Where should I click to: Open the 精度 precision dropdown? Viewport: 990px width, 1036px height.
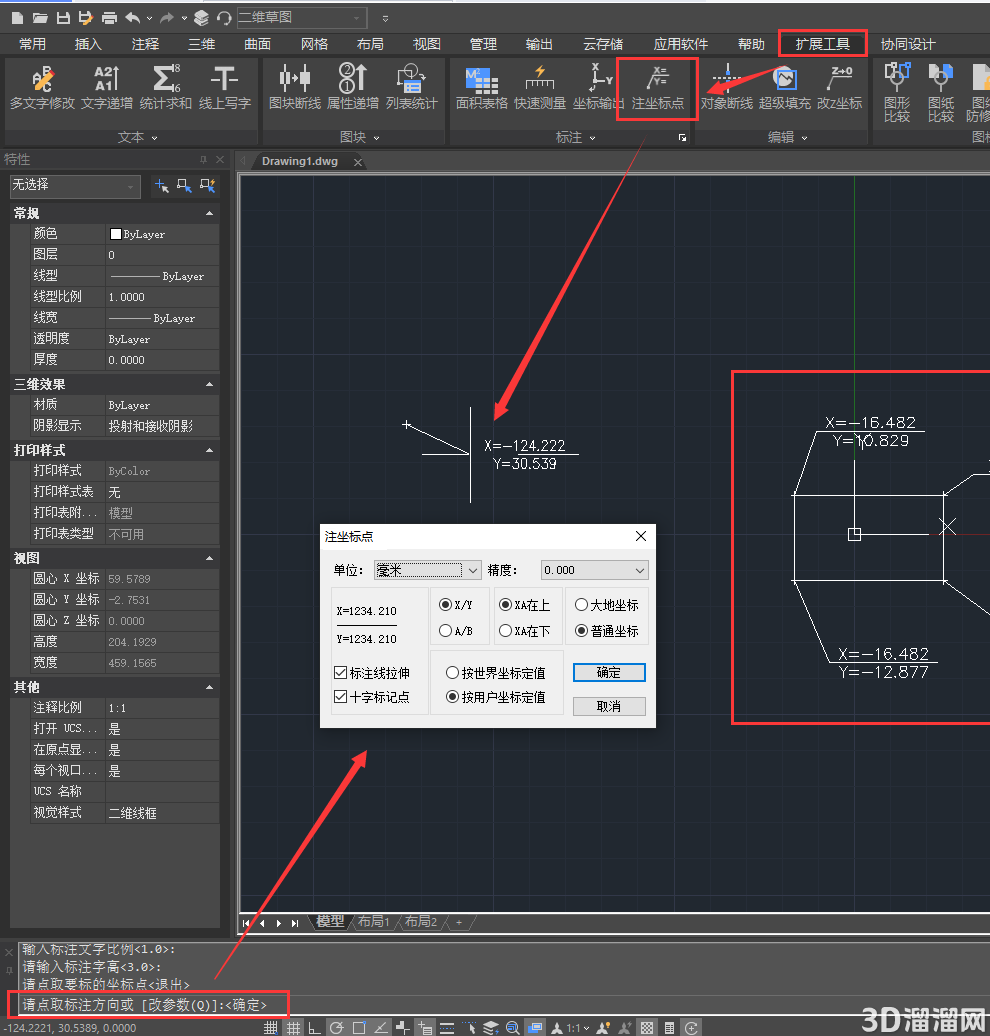pyautogui.click(x=594, y=570)
